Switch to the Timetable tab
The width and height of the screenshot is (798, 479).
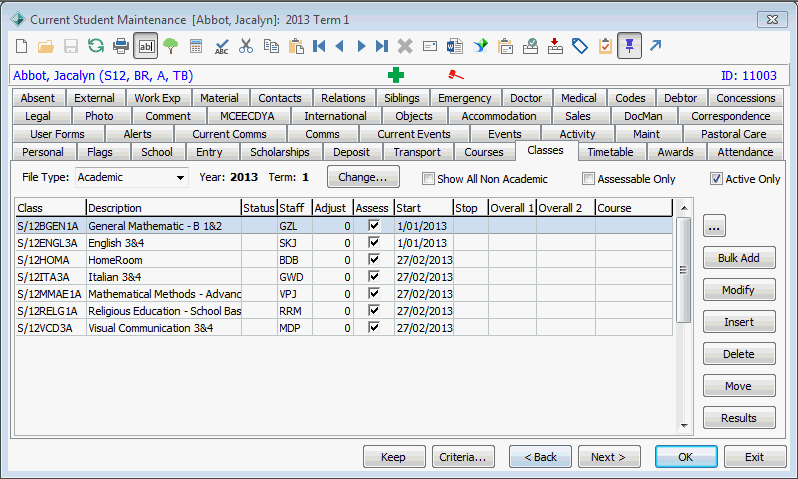610,152
